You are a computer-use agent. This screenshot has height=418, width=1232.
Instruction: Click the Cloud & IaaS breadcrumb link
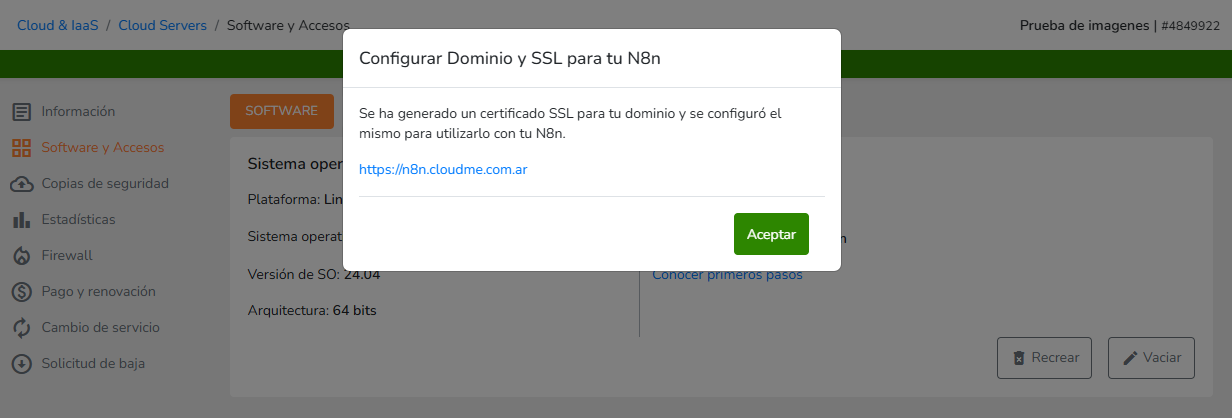click(58, 25)
